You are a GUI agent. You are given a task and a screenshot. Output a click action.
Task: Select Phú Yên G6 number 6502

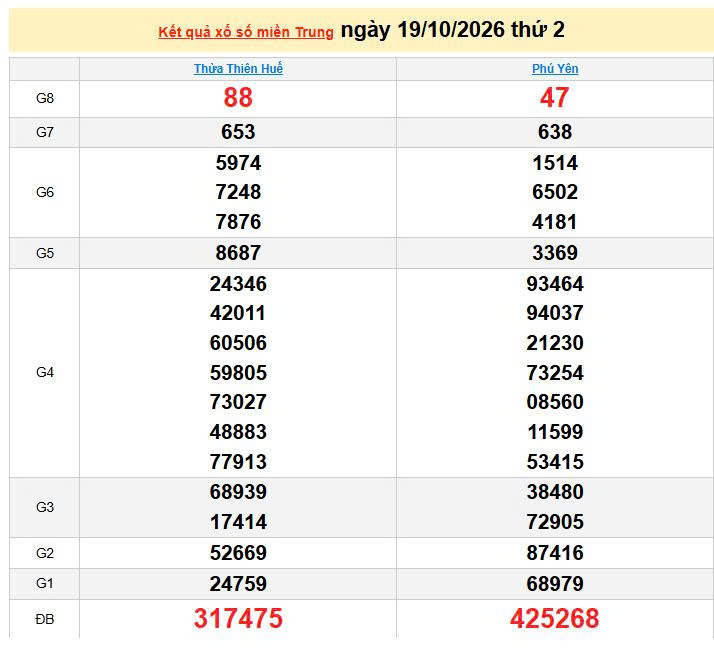pos(555,192)
